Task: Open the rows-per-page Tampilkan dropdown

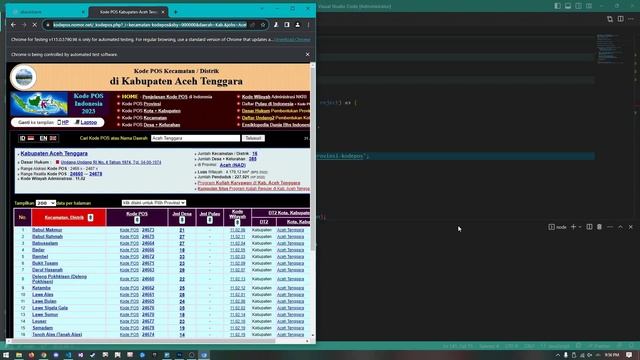Action: click(46, 203)
